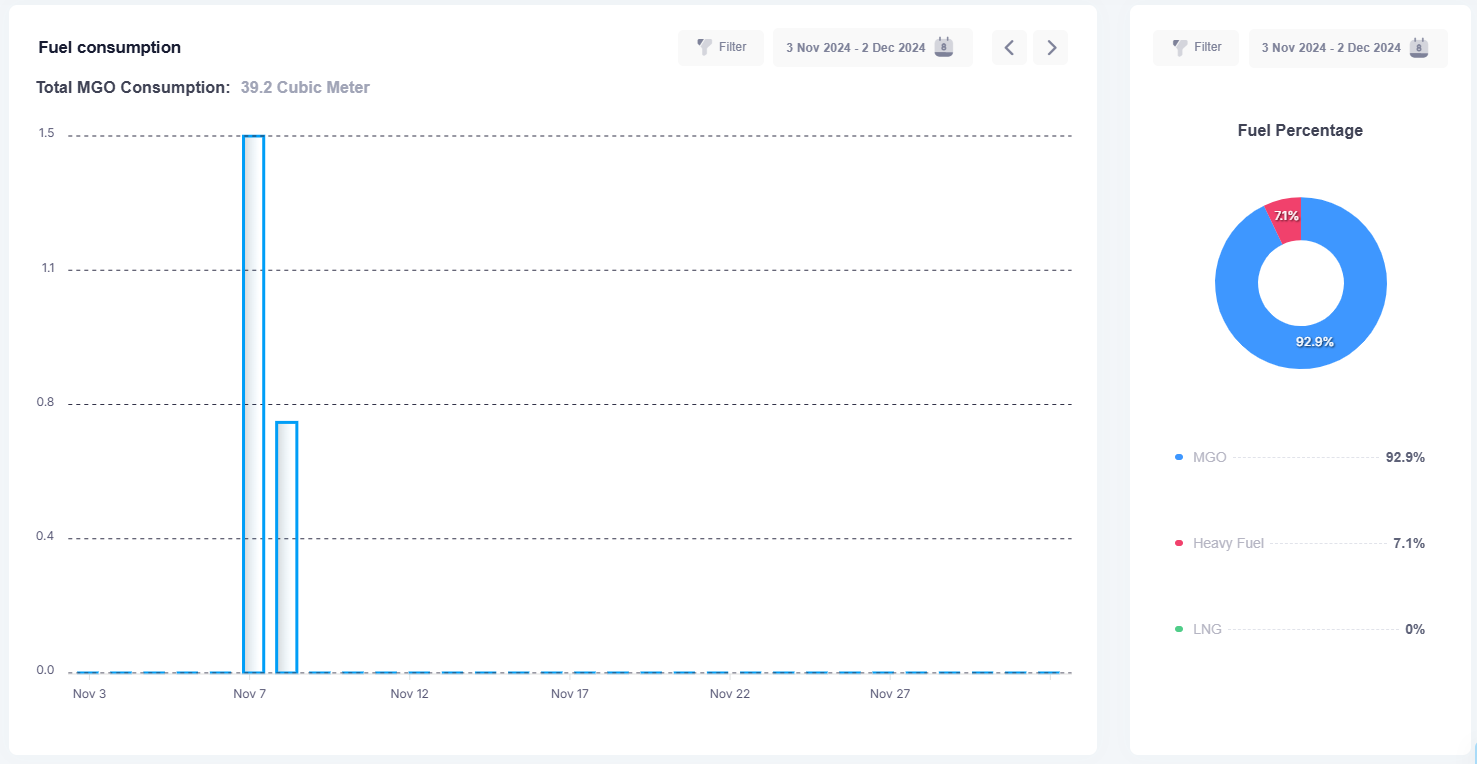Click the Nov 22 x-axis label
Viewport: 1477px width, 764px height.
729,694
